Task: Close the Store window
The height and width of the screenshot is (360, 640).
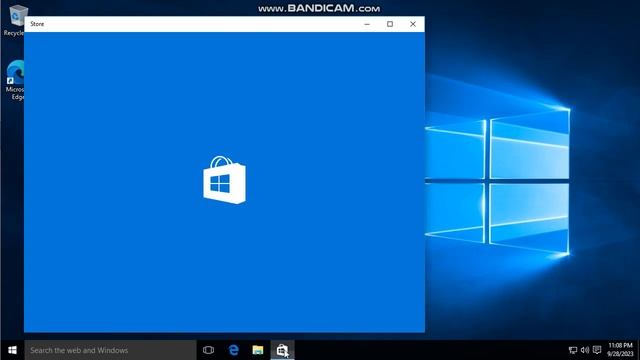Action: pyautogui.click(x=413, y=24)
